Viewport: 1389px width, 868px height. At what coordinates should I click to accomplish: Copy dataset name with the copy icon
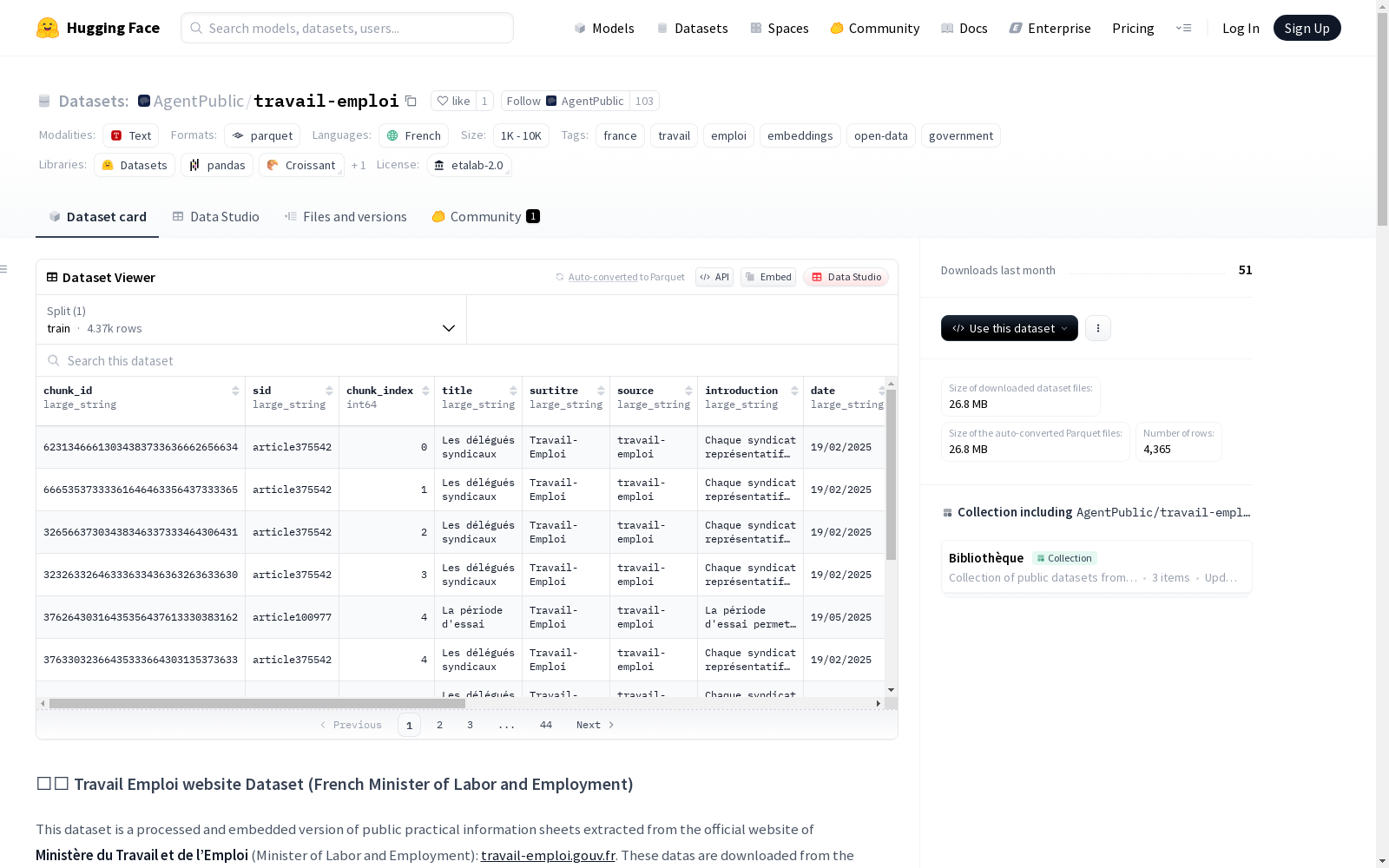tap(411, 102)
